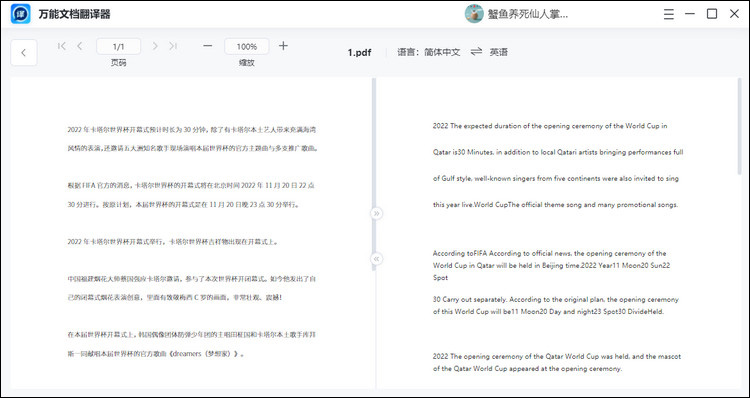This screenshot has height=398, width=750.
Task: Click the page number field 1/1
Action: pyautogui.click(x=119, y=46)
